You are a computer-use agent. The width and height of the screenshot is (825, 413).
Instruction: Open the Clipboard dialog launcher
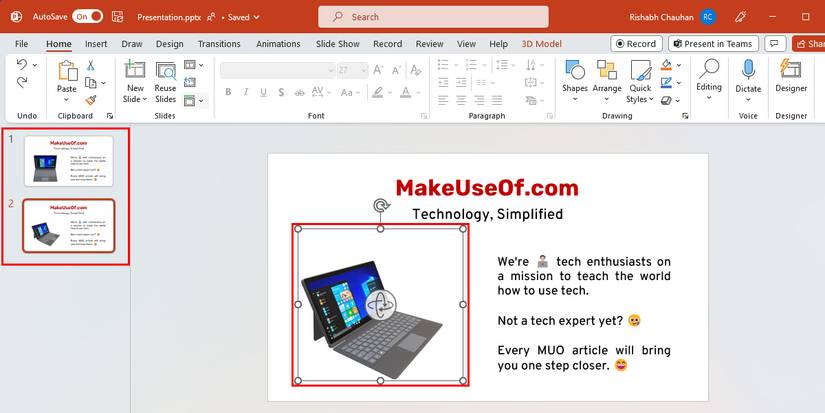[x=109, y=116]
